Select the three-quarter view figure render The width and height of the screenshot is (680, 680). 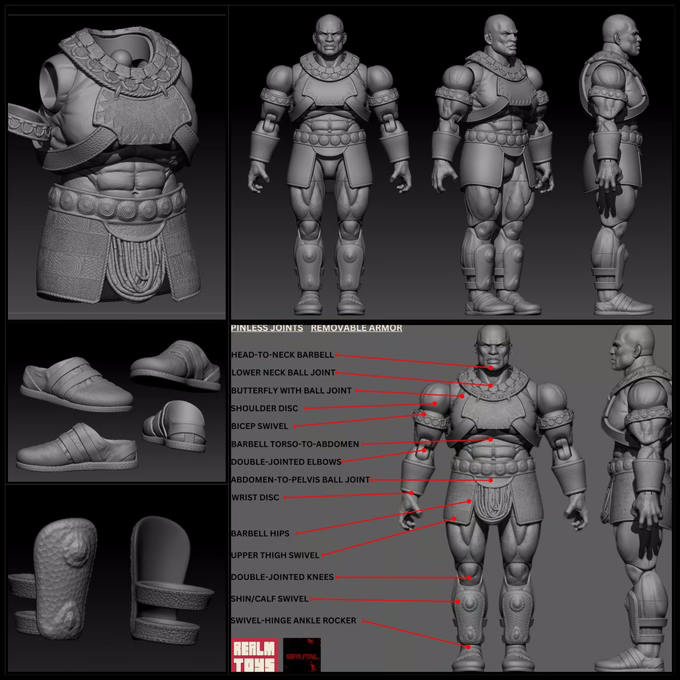click(x=497, y=165)
